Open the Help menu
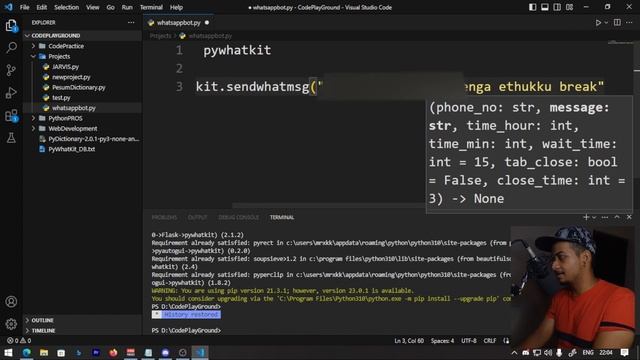 pos(176,7)
